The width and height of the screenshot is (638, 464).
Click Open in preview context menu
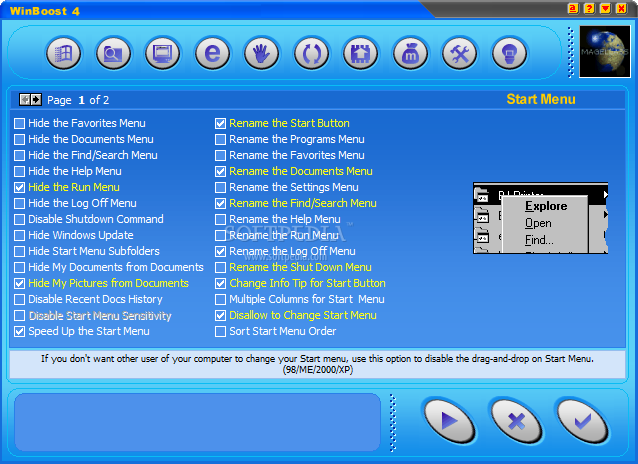[538, 223]
